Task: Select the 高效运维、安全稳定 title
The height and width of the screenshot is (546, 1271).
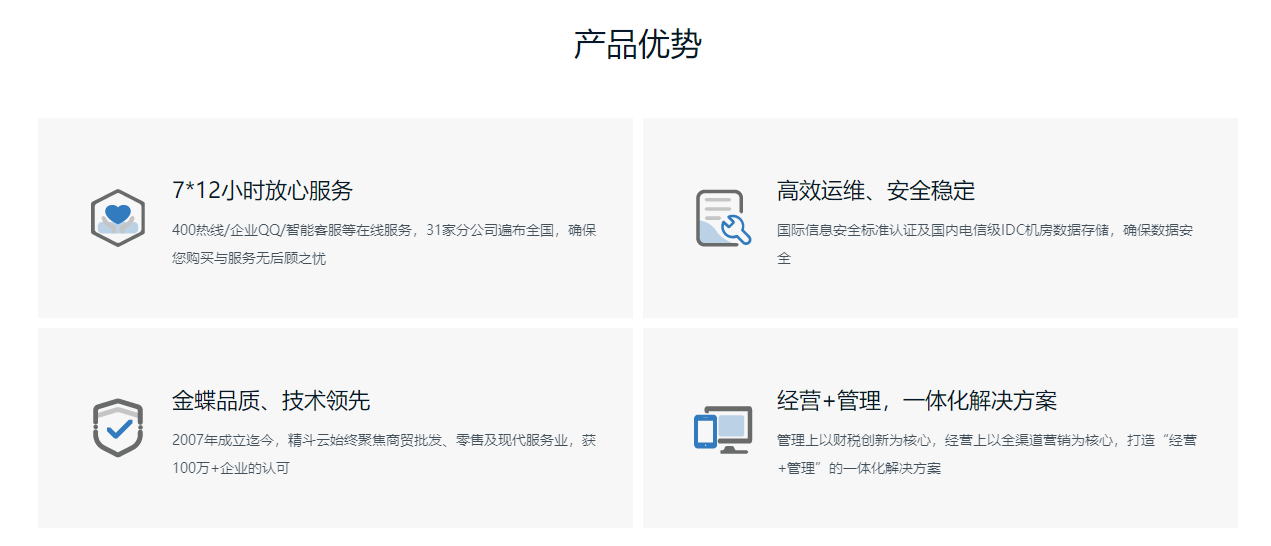Action: pos(876,191)
